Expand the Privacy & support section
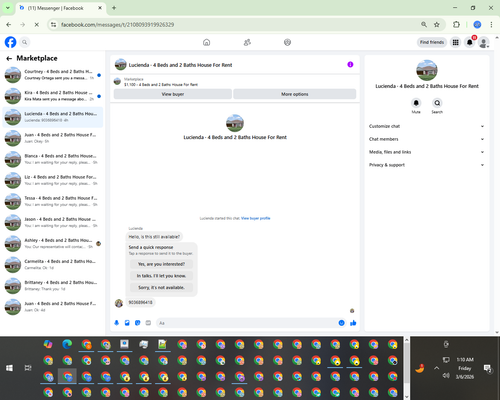Image resolution: width=500 pixels, height=400 pixels. 426,165
